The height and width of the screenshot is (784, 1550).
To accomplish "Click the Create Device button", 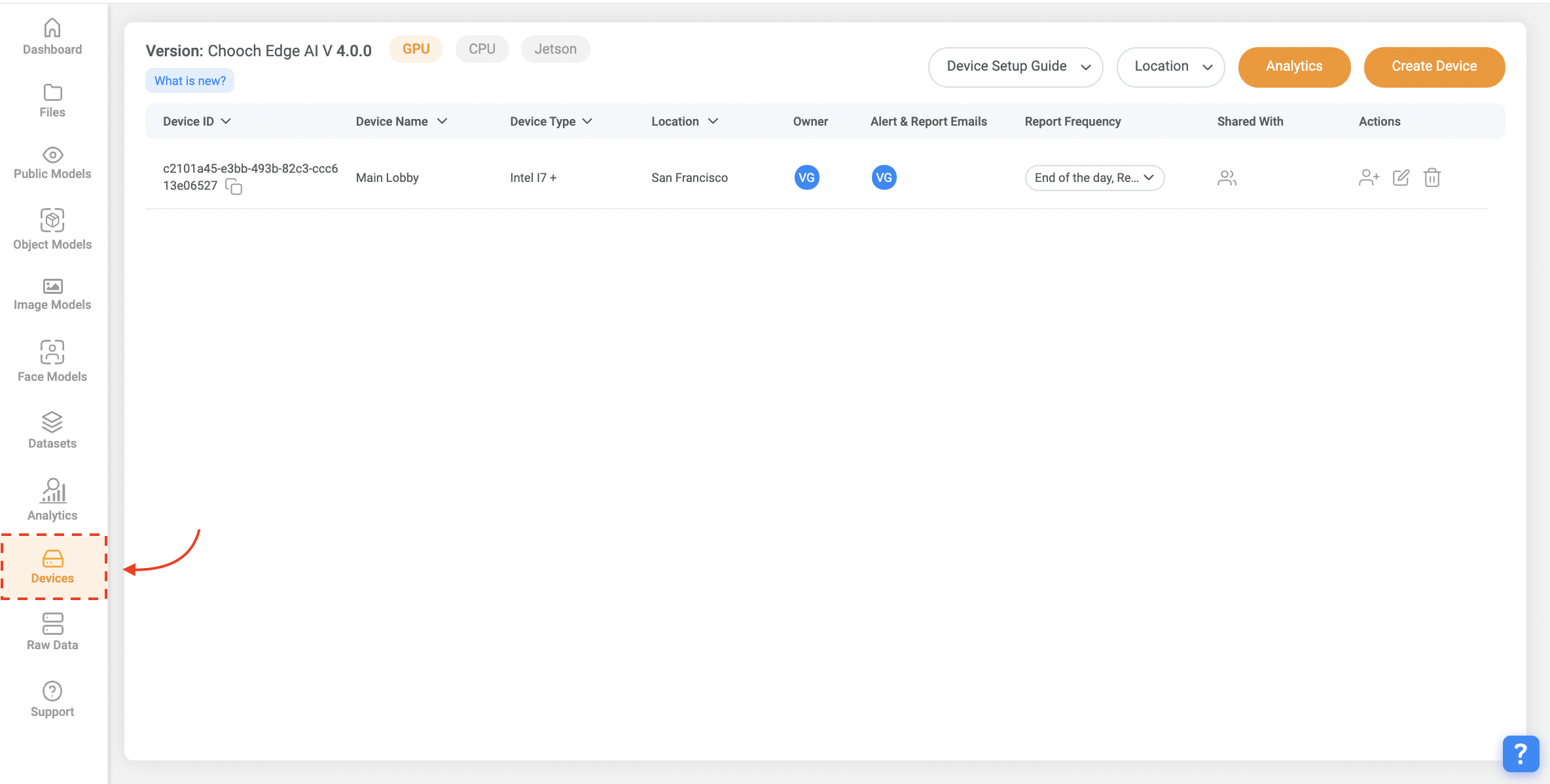I will click(1433, 67).
